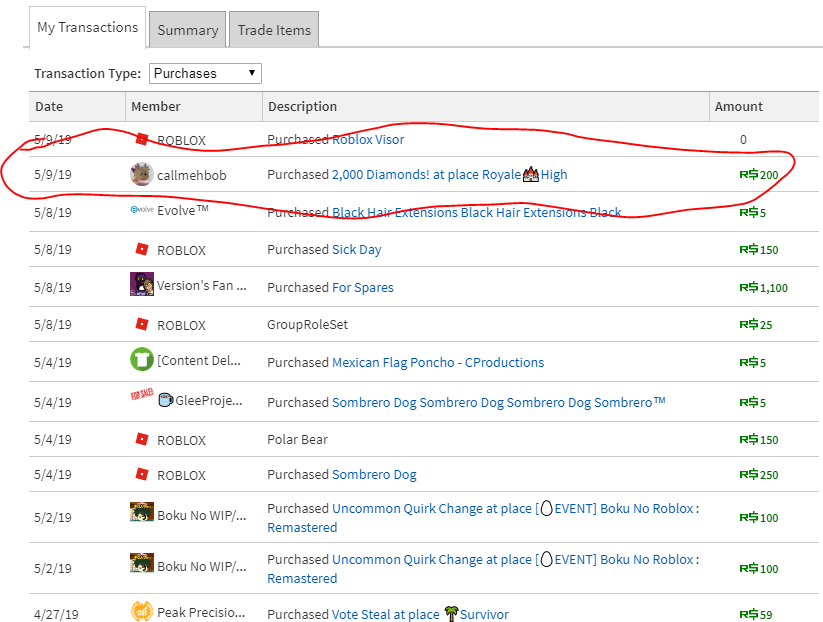Open the Trade Items tab
The image size is (823, 622).
pyautogui.click(x=274, y=30)
